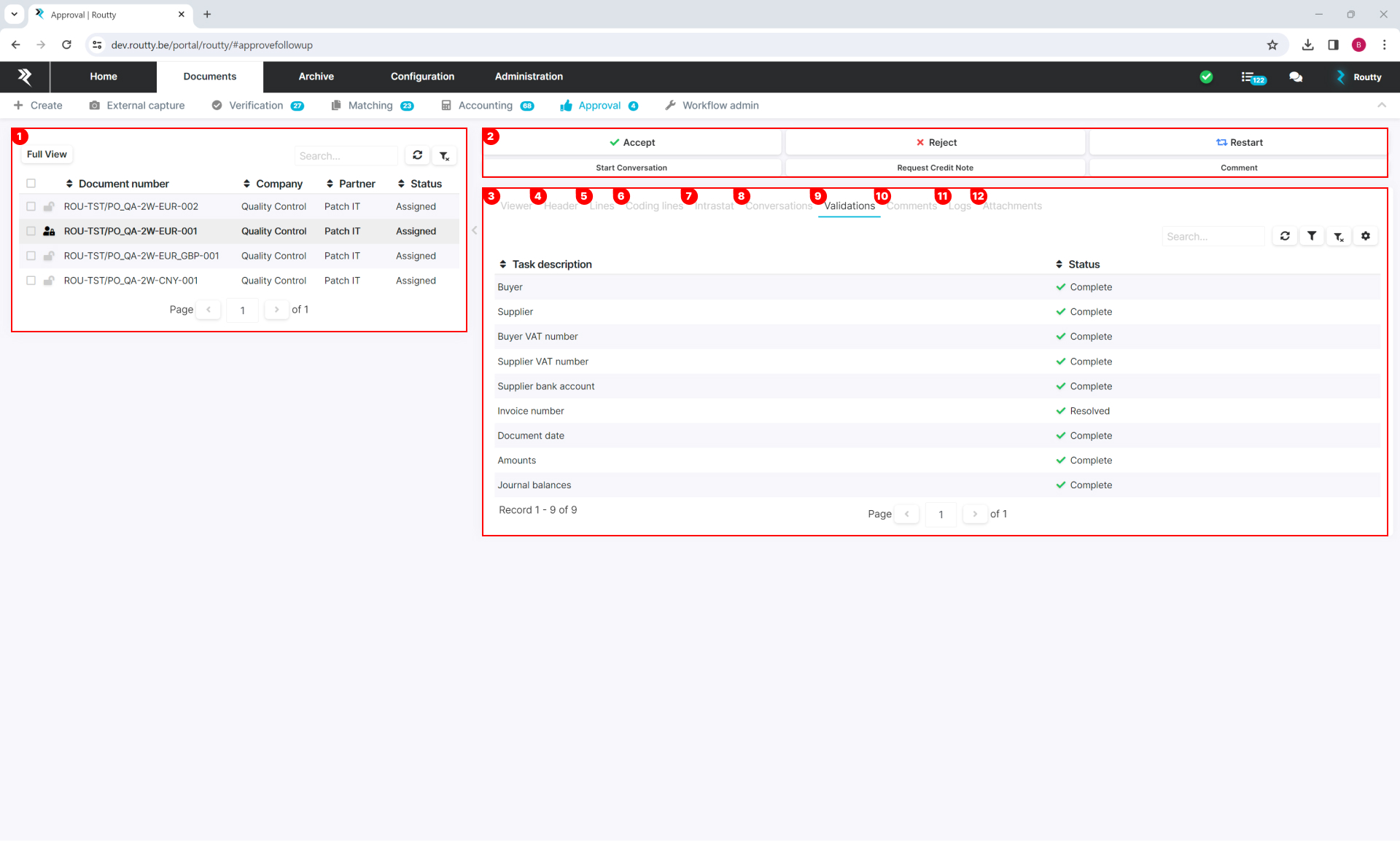Tick checkbox for ROU-TST/PO_QA-2W-EUR-002
1400x841 pixels.
pos(31,207)
